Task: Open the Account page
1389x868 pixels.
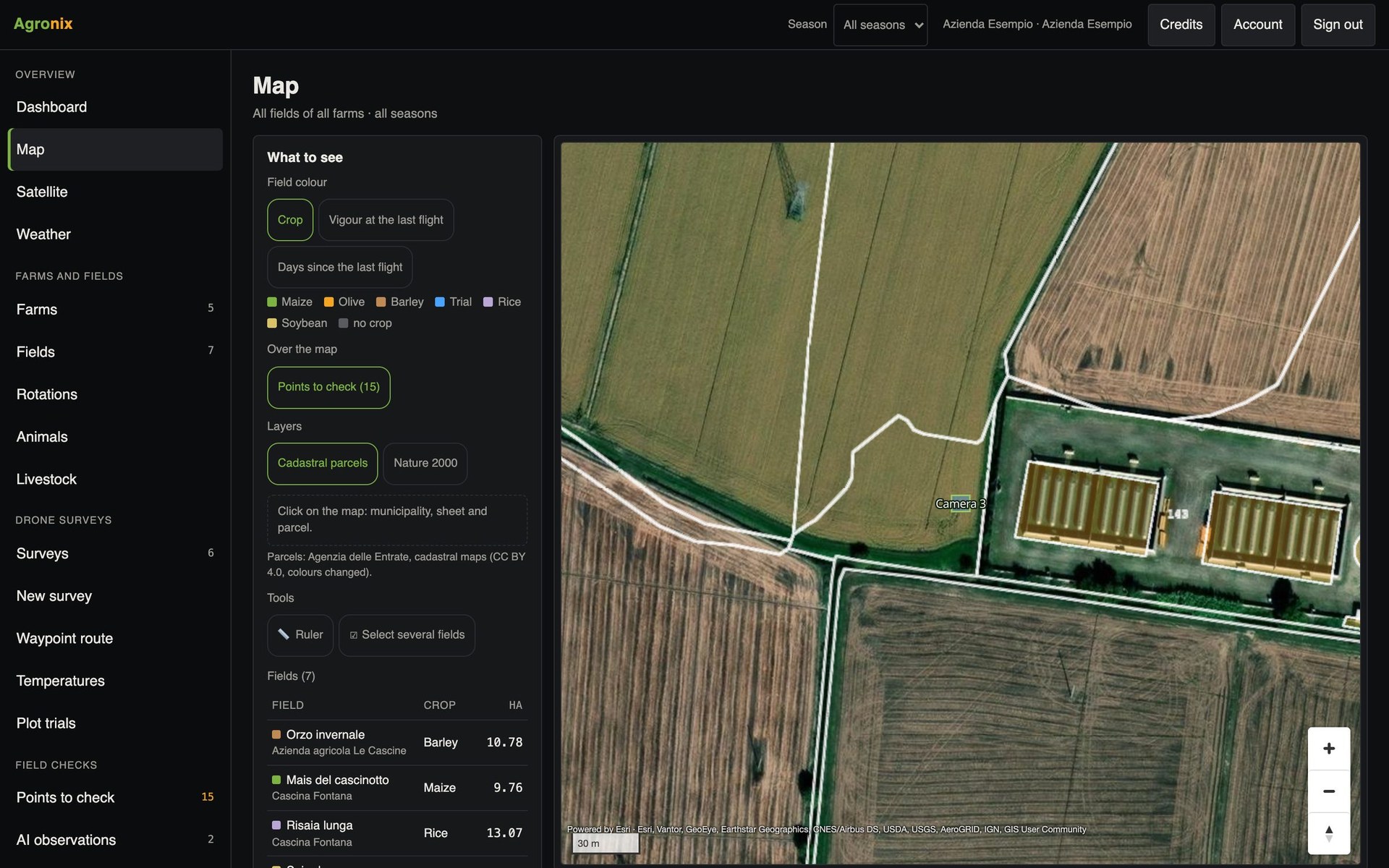Action: coord(1258,25)
